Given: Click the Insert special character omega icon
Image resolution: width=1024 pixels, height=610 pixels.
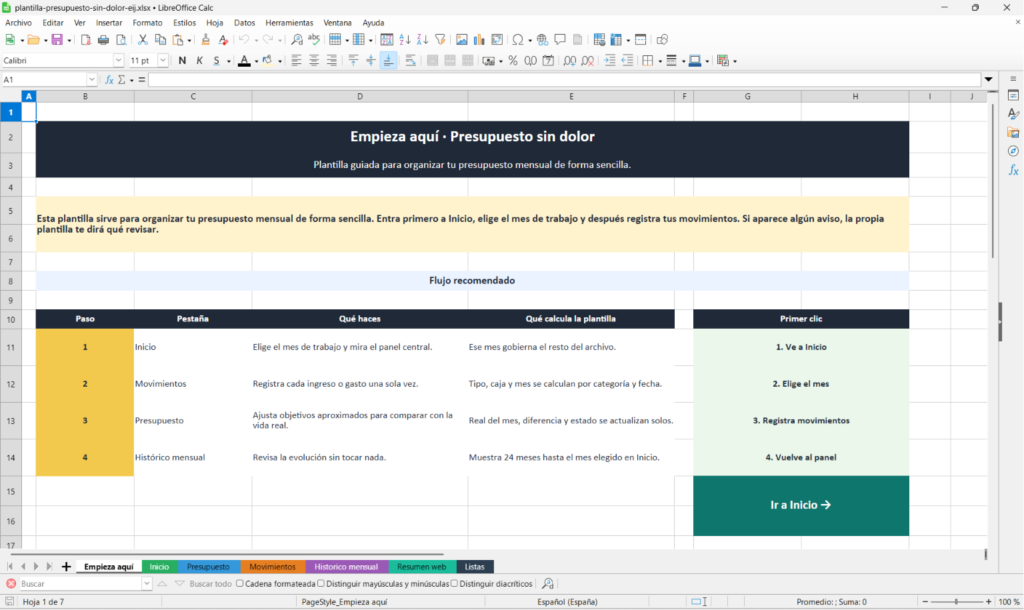Looking at the screenshot, I should tap(518, 40).
